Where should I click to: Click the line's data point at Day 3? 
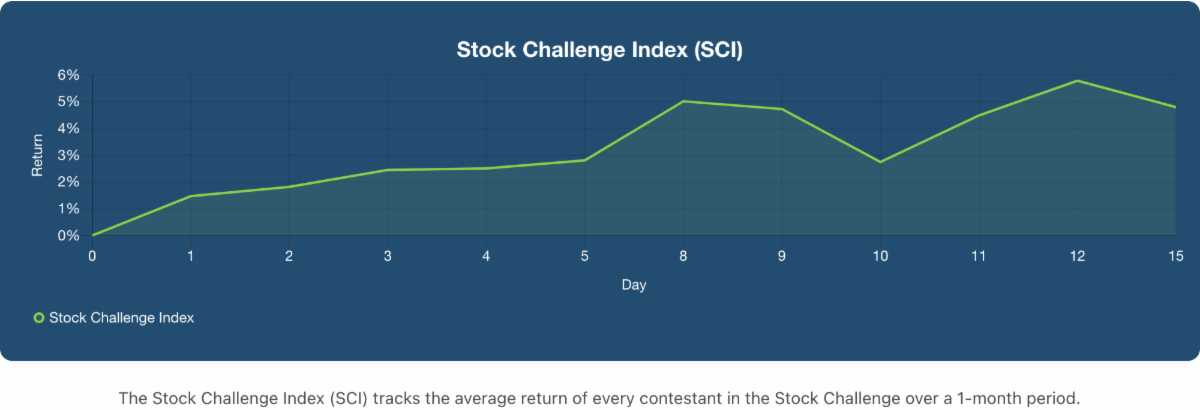(x=388, y=170)
